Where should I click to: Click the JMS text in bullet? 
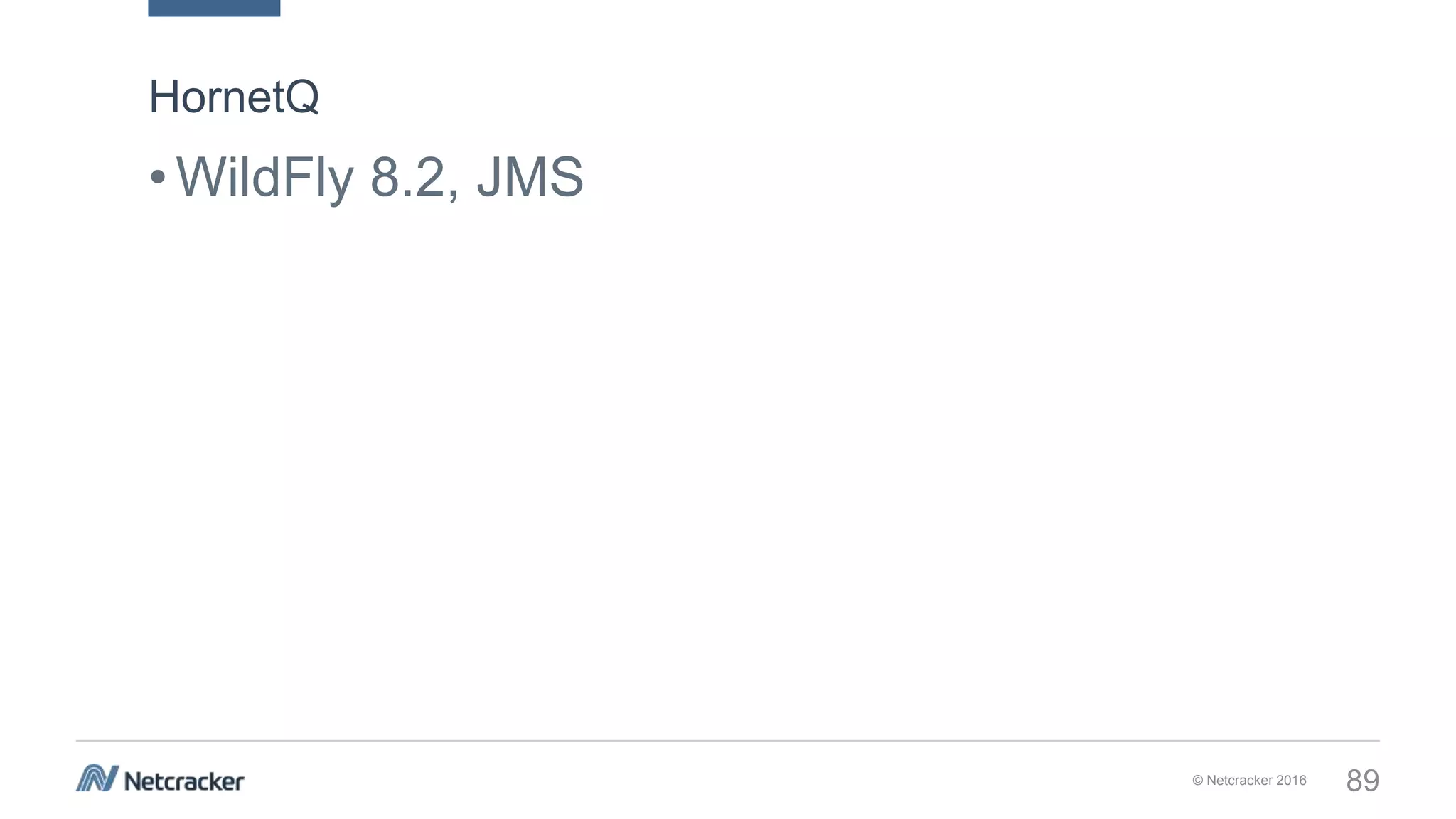point(530,177)
